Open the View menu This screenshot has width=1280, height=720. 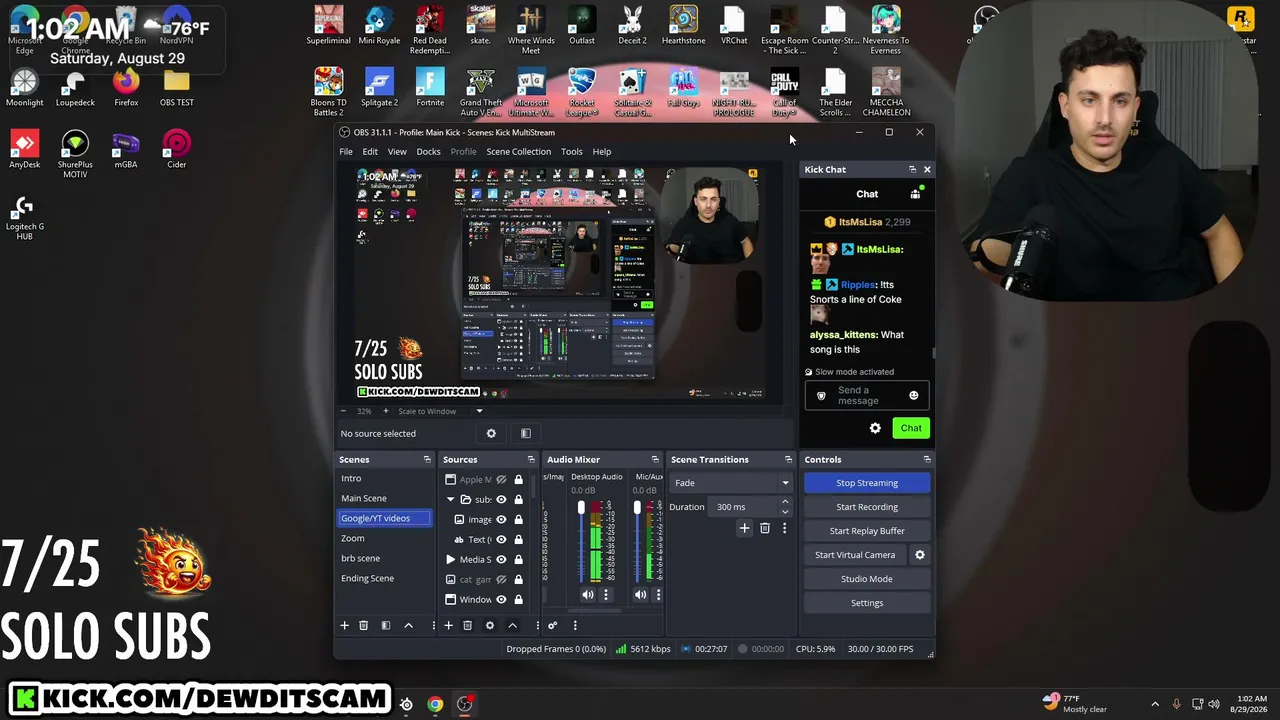(x=397, y=152)
